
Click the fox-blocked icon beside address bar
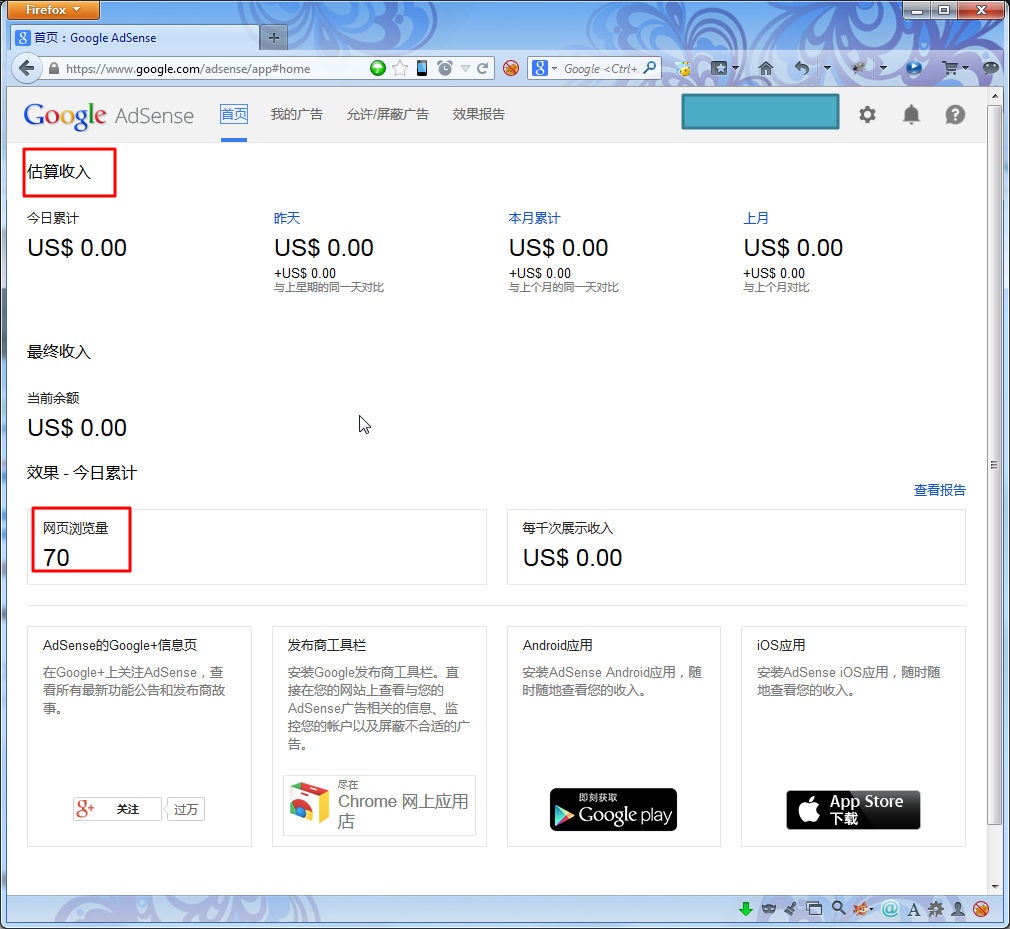coord(511,68)
